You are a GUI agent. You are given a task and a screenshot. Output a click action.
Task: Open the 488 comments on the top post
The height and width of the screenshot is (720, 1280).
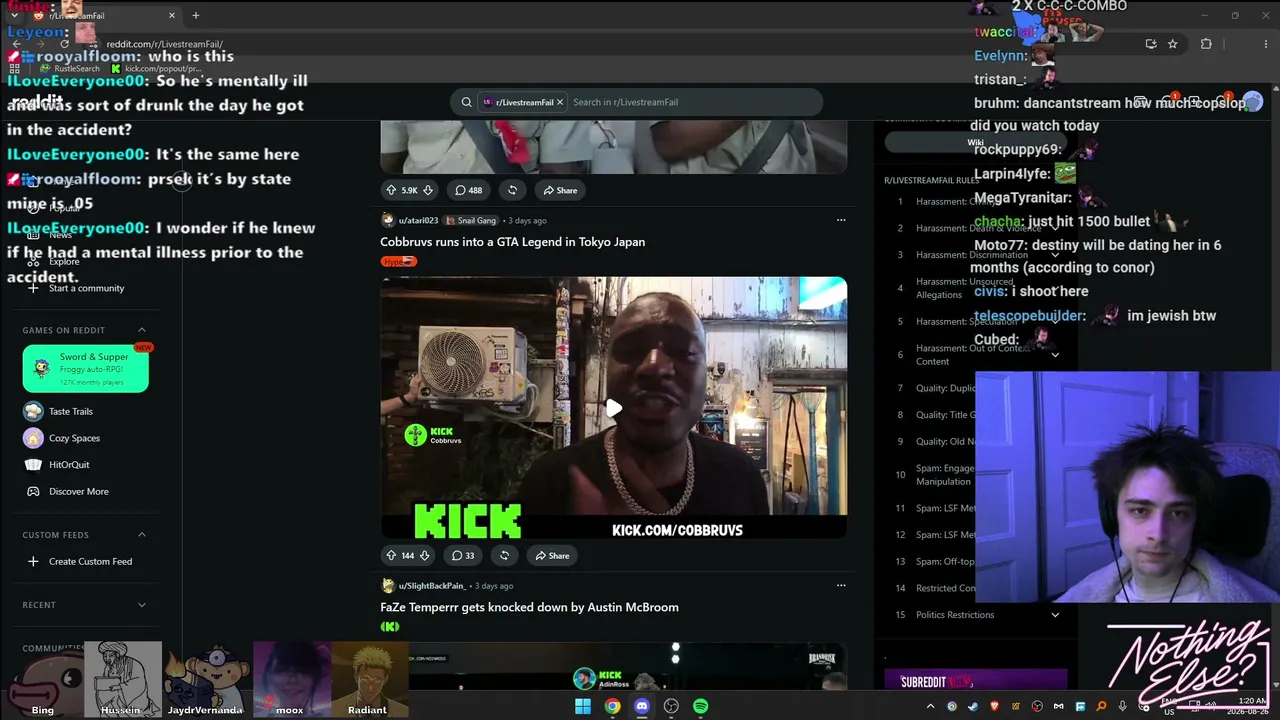tap(468, 190)
